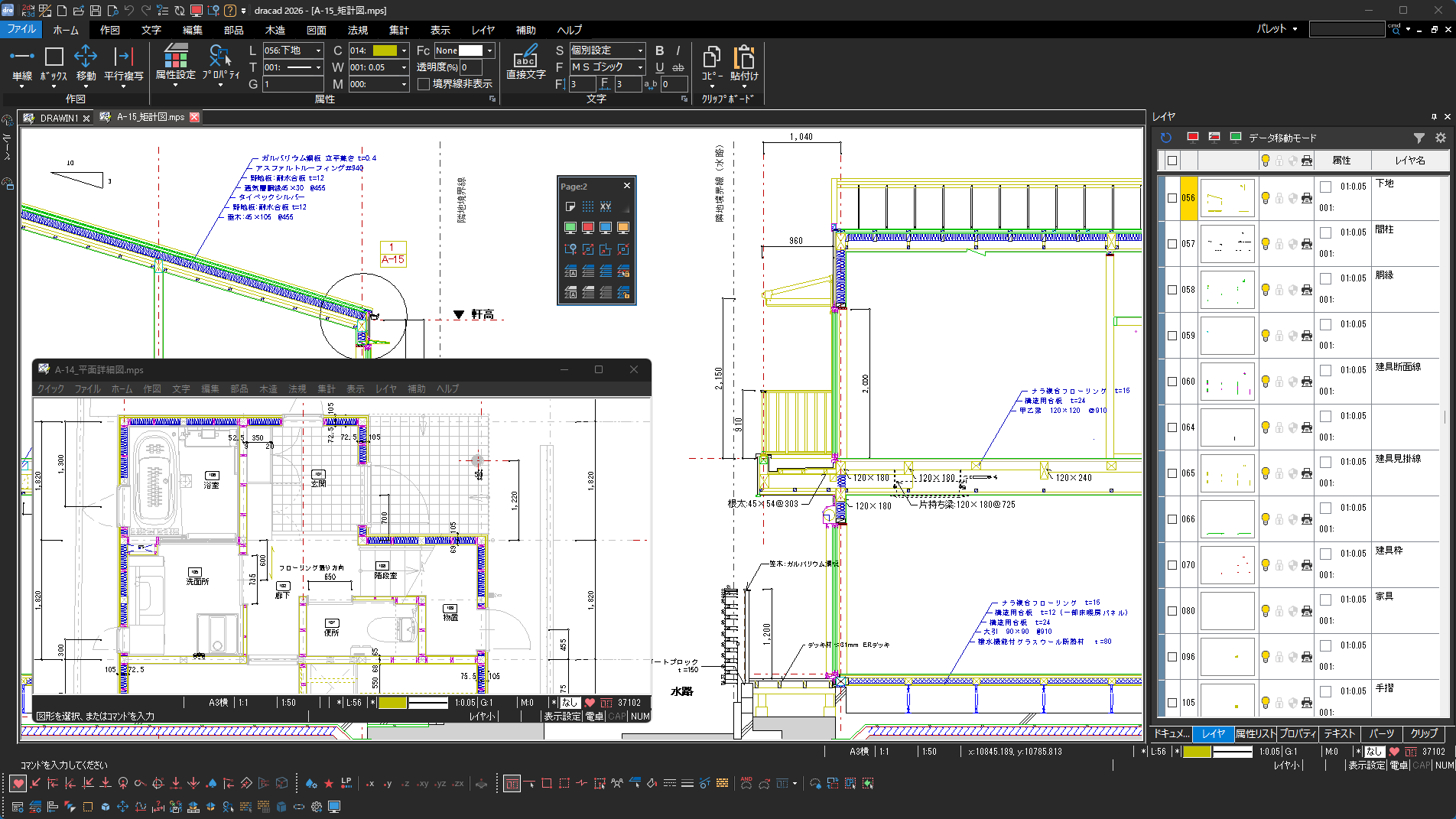Click the bold B text button
The width and height of the screenshot is (1456, 819).
click(x=659, y=50)
